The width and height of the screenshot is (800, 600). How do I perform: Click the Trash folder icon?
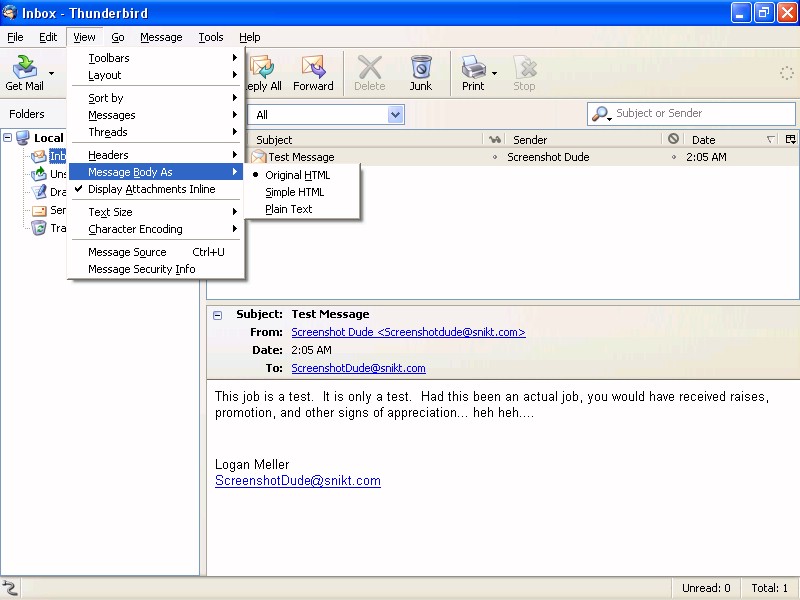click(x=39, y=228)
